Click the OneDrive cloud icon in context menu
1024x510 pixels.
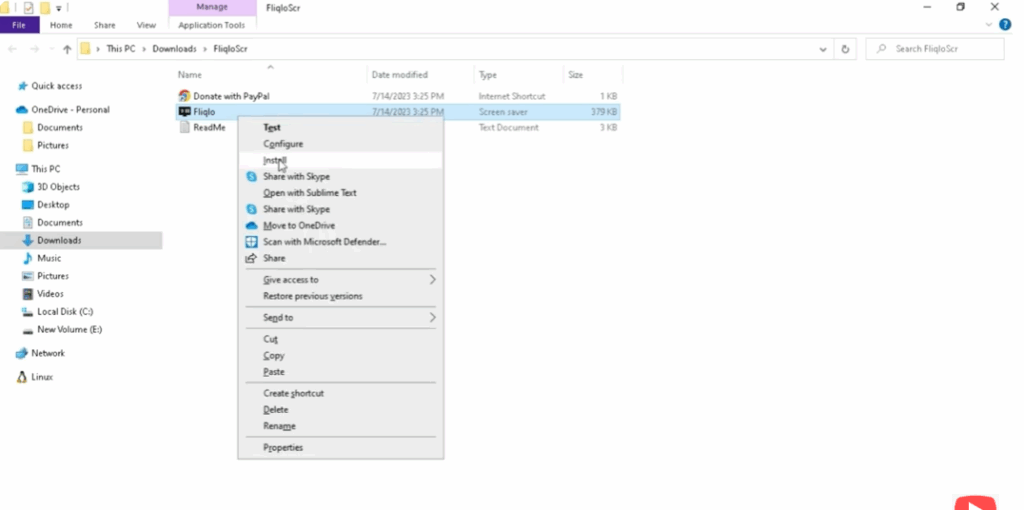point(252,226)
